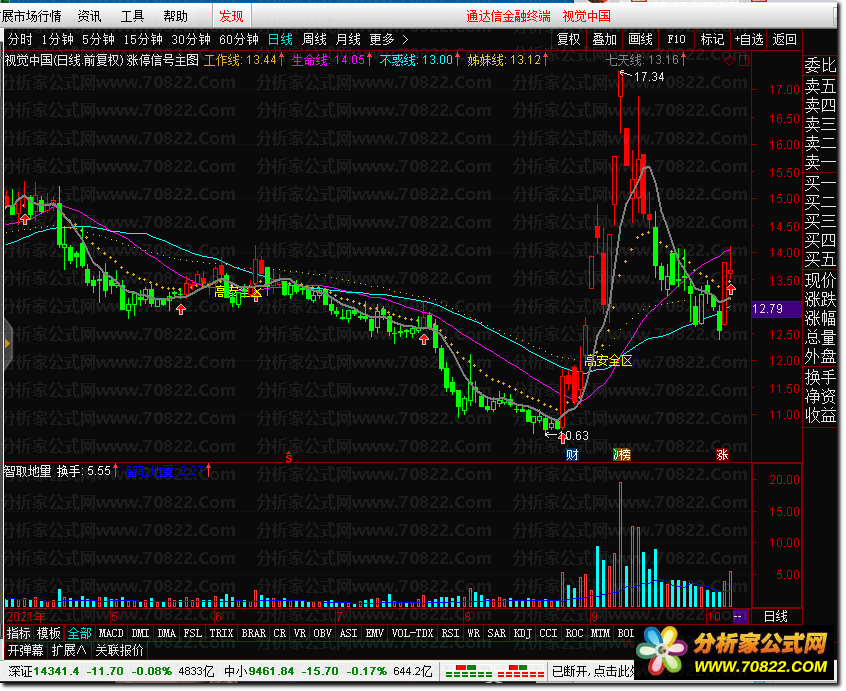The image size is (846, 691).
Task: Click the purple -- box on time axis
Action: coord(740,616)
